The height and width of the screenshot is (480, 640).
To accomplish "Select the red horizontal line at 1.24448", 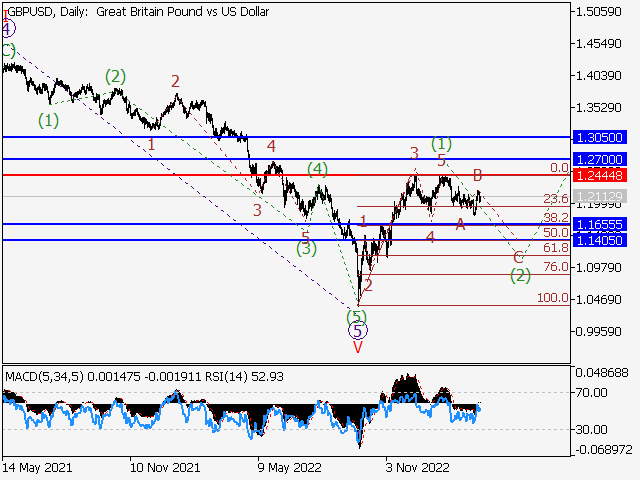I will click(x=286, y=175).
